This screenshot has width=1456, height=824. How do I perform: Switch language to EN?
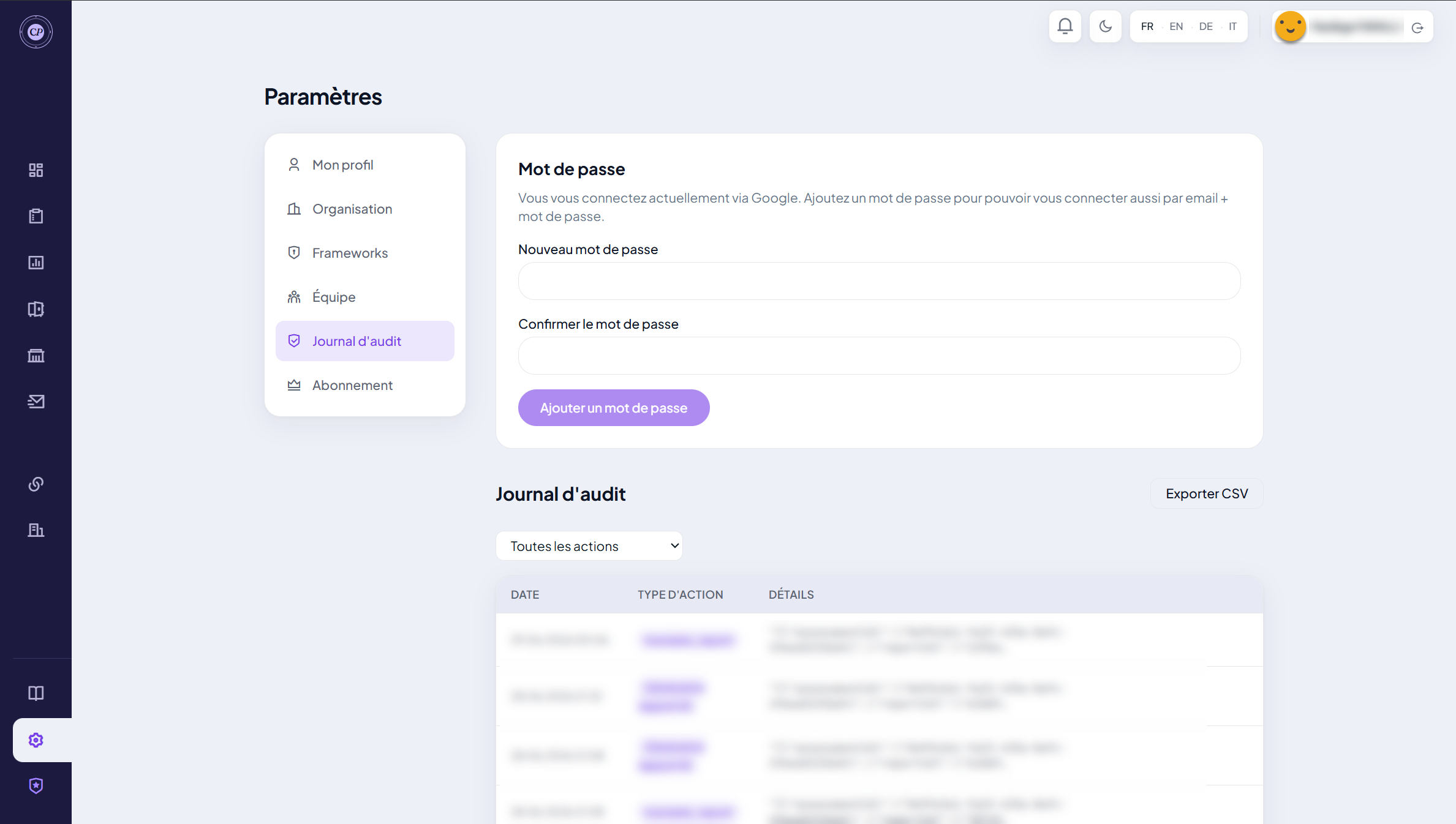pos(1176,26)
